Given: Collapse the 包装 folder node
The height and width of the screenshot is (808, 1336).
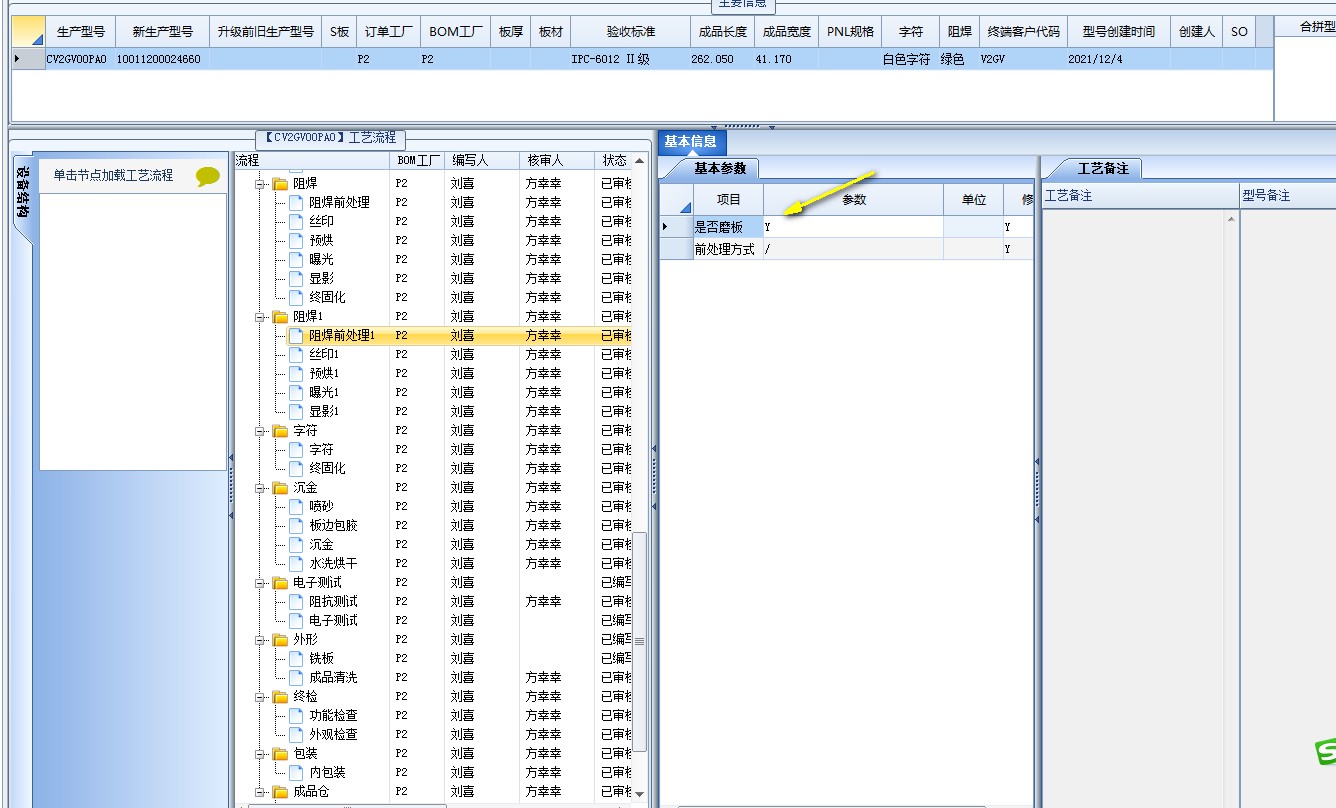Looking at the screenshot, I should [260, 754].
